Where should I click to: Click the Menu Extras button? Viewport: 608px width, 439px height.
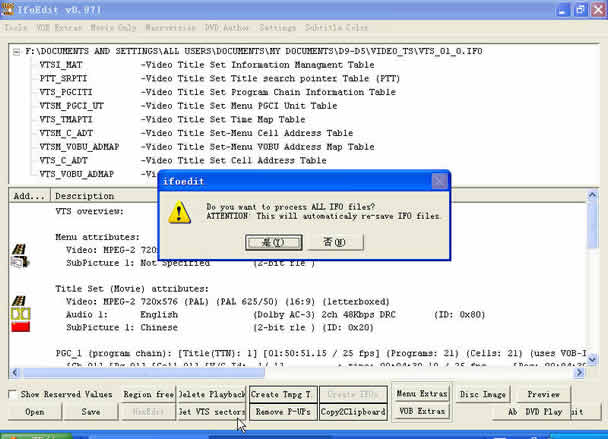(422, 394)
